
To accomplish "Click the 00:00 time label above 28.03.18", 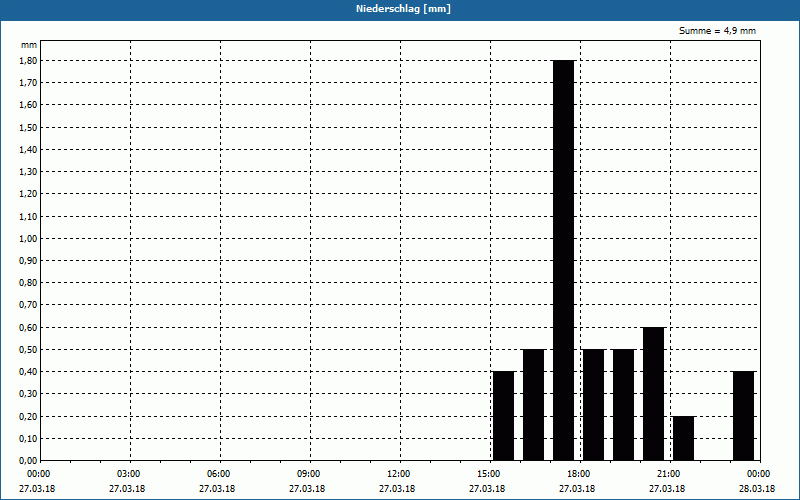I will pos(760,474).
